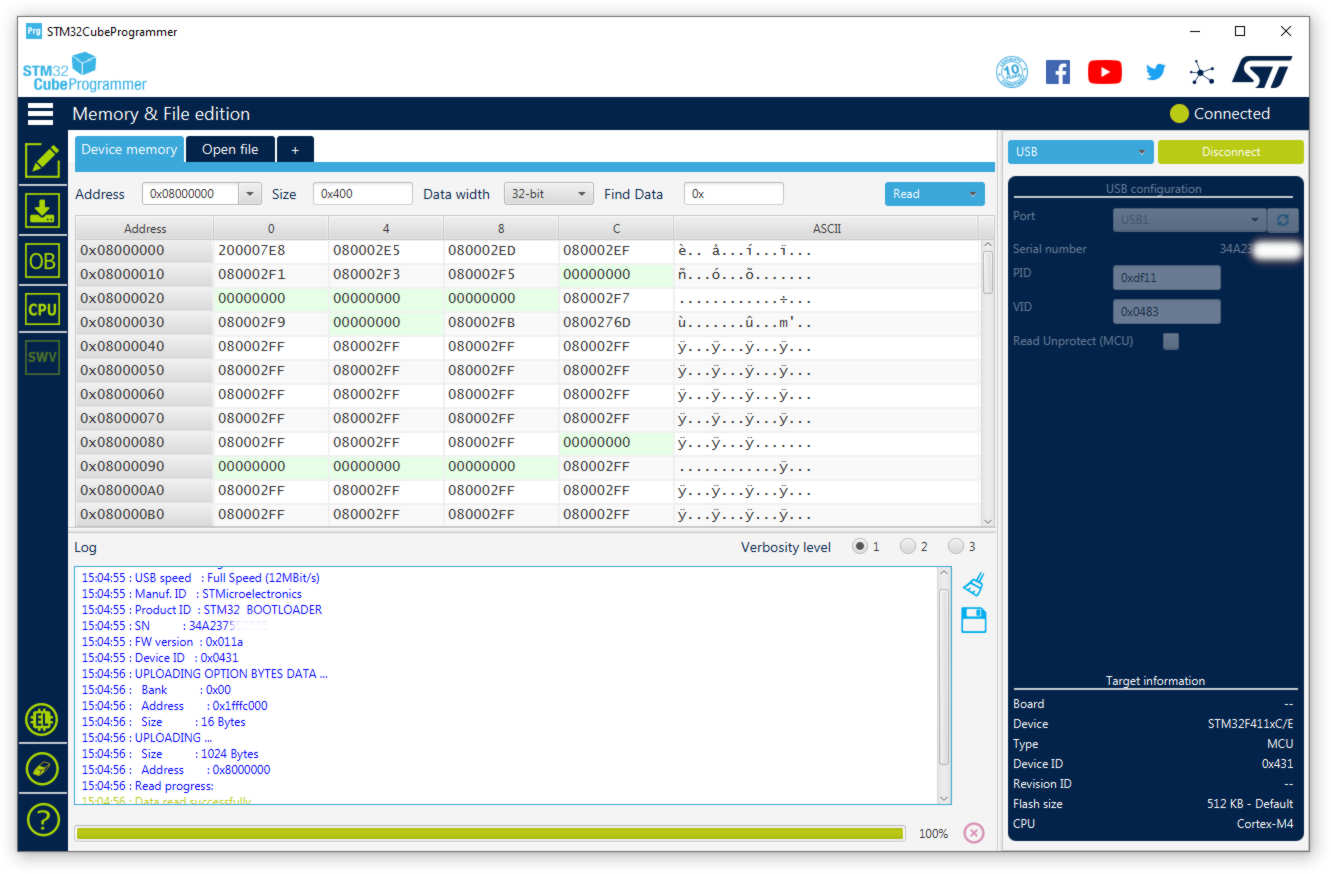Open Erasing & Programming download icon
1331x874 pixels.
[42, 211]
